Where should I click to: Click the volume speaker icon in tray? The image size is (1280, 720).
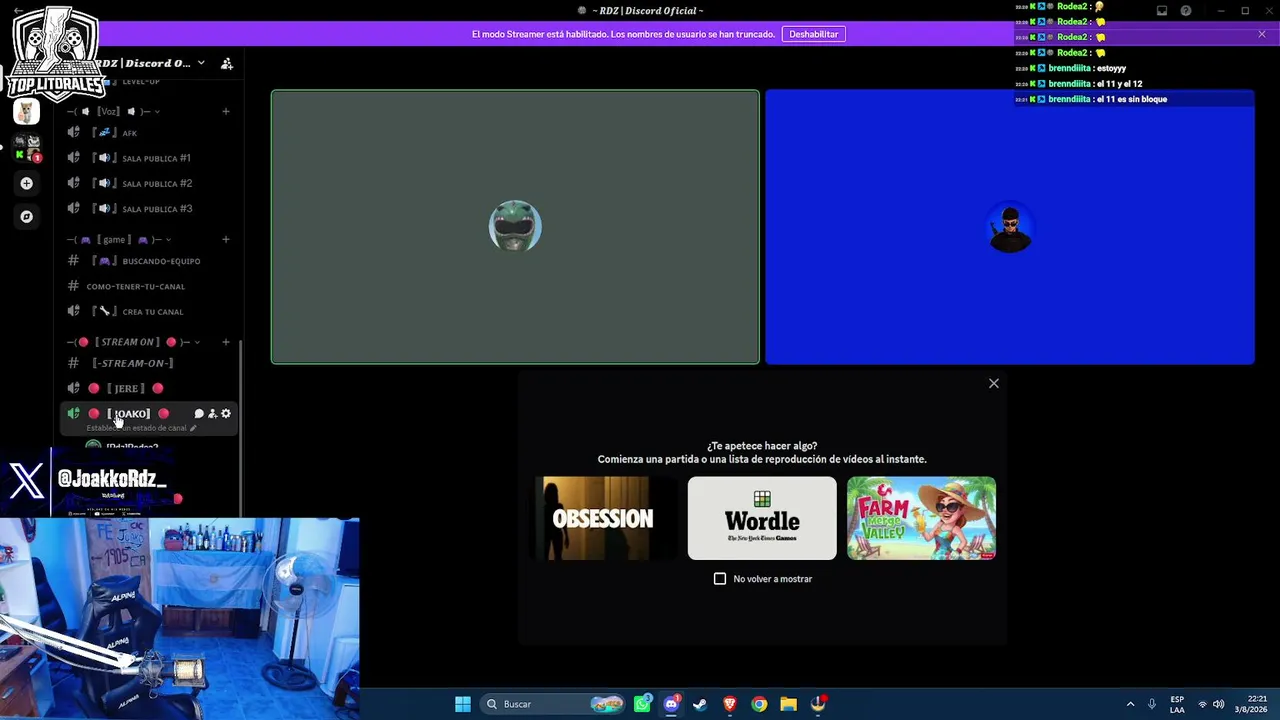(x=1218, y=704)
